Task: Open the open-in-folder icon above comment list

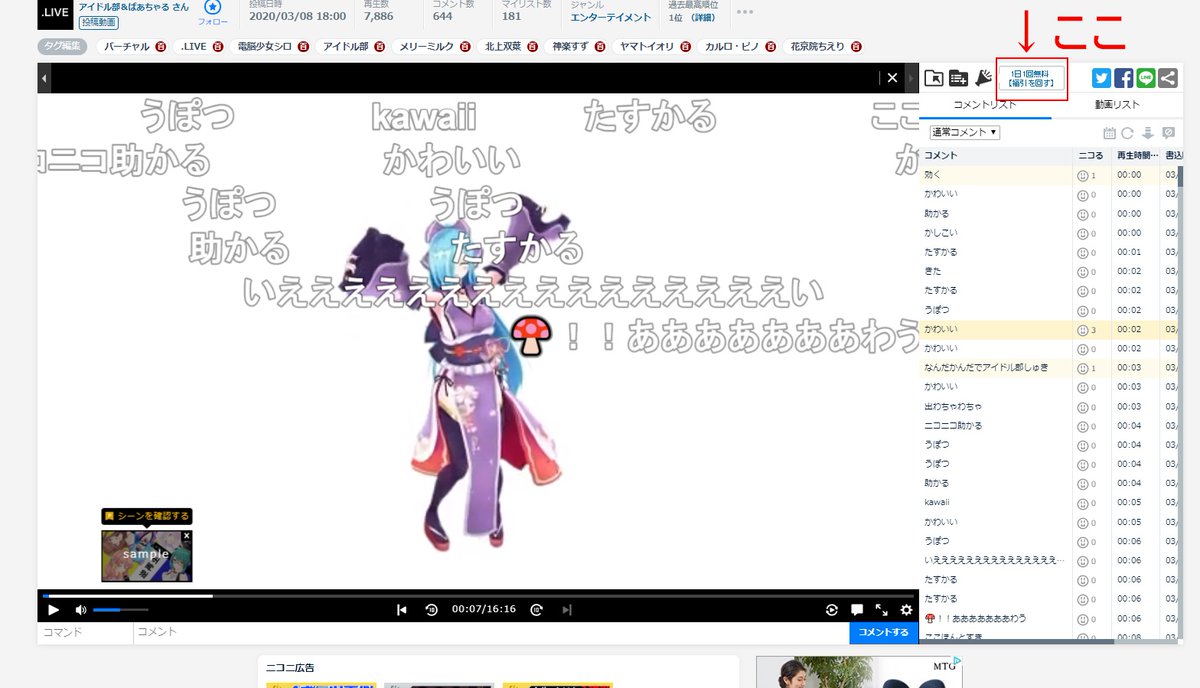Action: (x=935, y=78)
